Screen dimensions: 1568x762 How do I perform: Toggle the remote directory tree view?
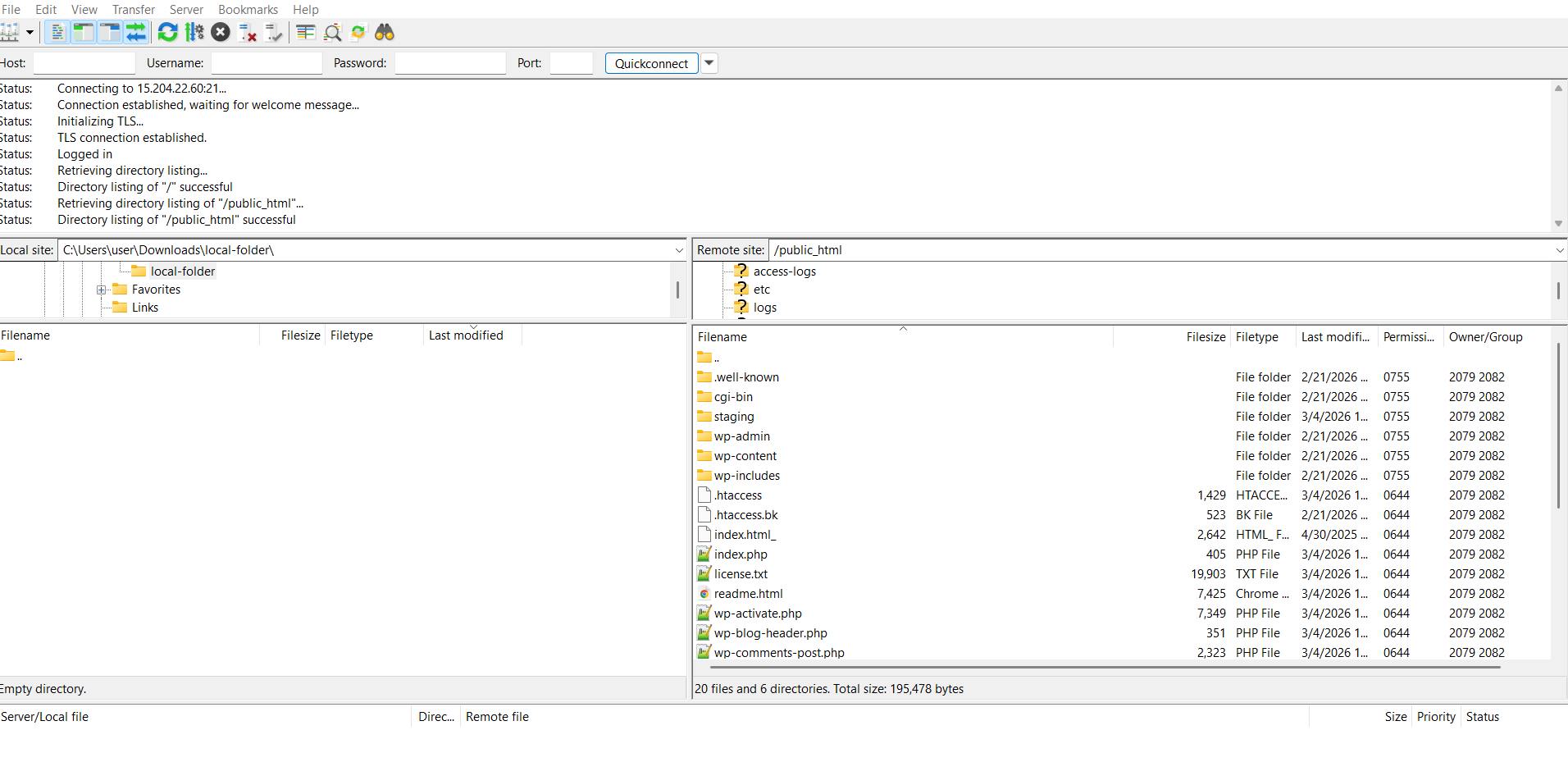tap(109, 32)
